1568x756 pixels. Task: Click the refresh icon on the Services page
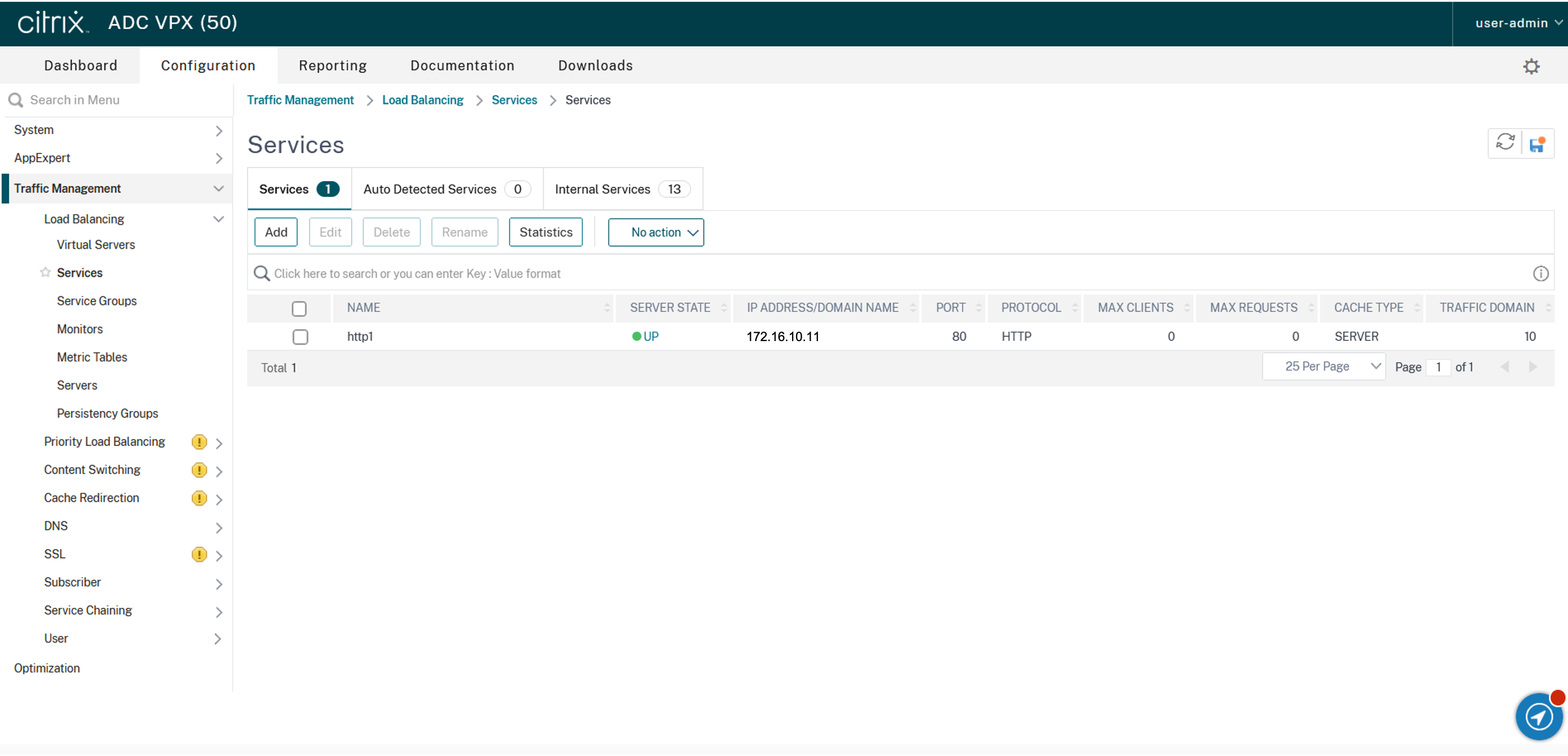pyautogui.click(x=1505, y=143)
